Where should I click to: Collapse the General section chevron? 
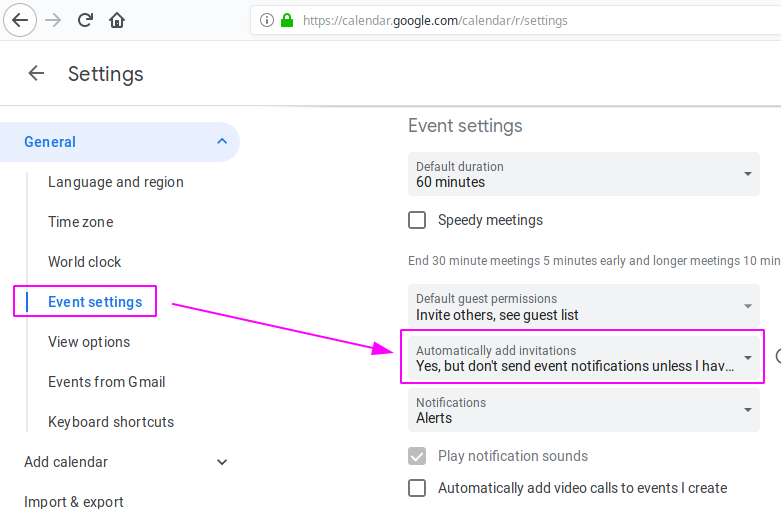click(222, 141)
